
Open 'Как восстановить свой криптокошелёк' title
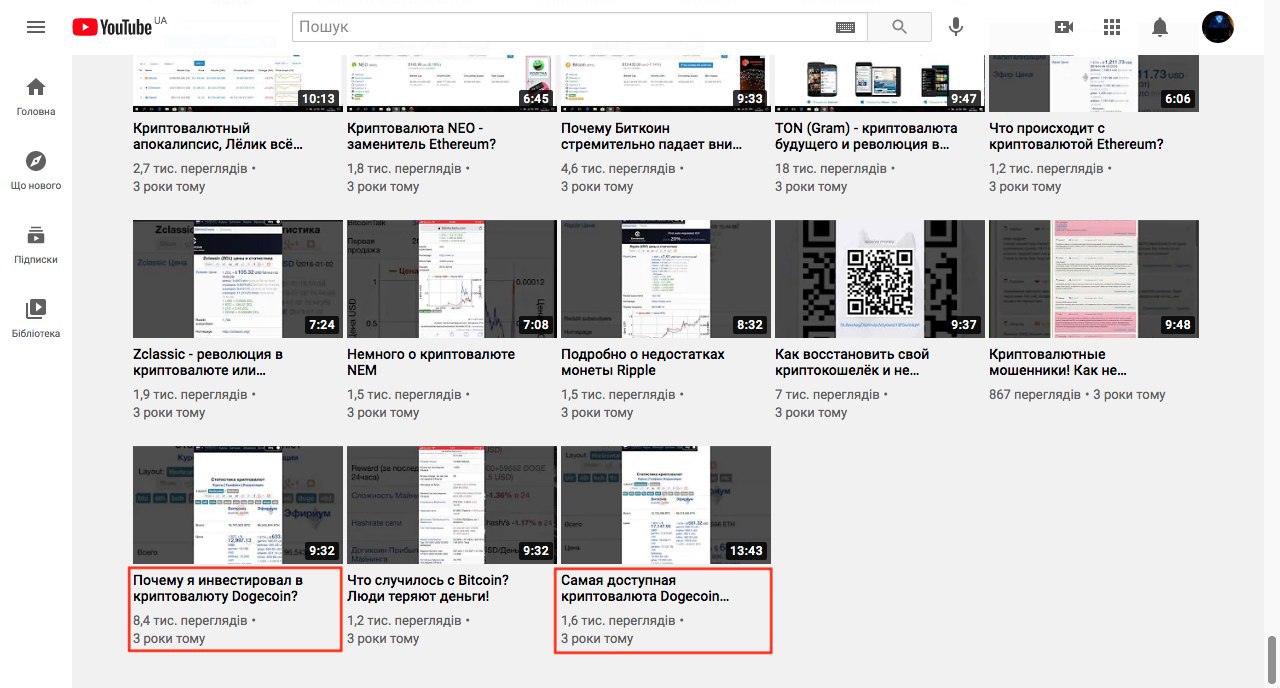click(852, 362)
